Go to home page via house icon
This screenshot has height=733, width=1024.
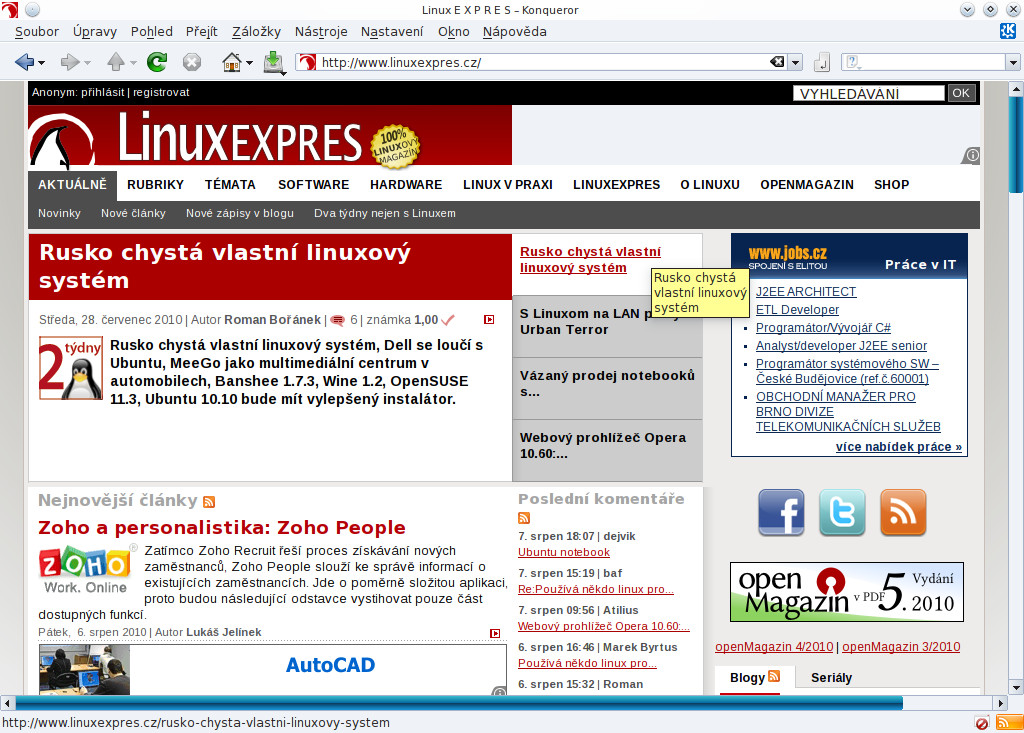click(232, 62)
